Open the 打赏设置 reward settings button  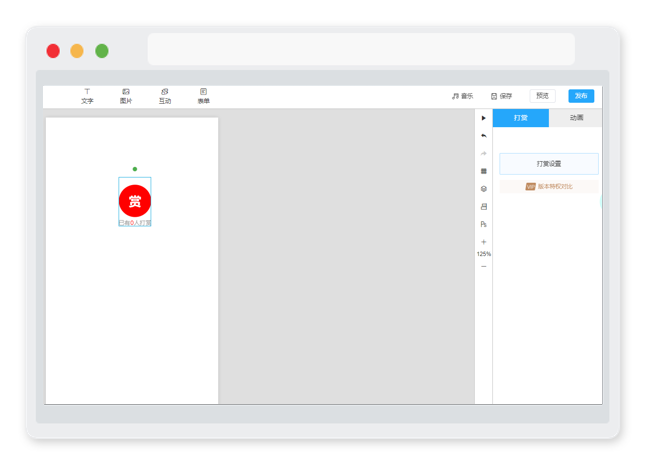[549, 164]
